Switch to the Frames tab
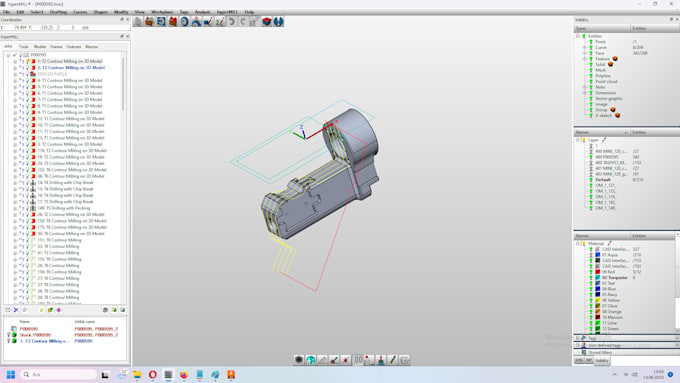This screenshot has height=383, width=680. (56, 46)
